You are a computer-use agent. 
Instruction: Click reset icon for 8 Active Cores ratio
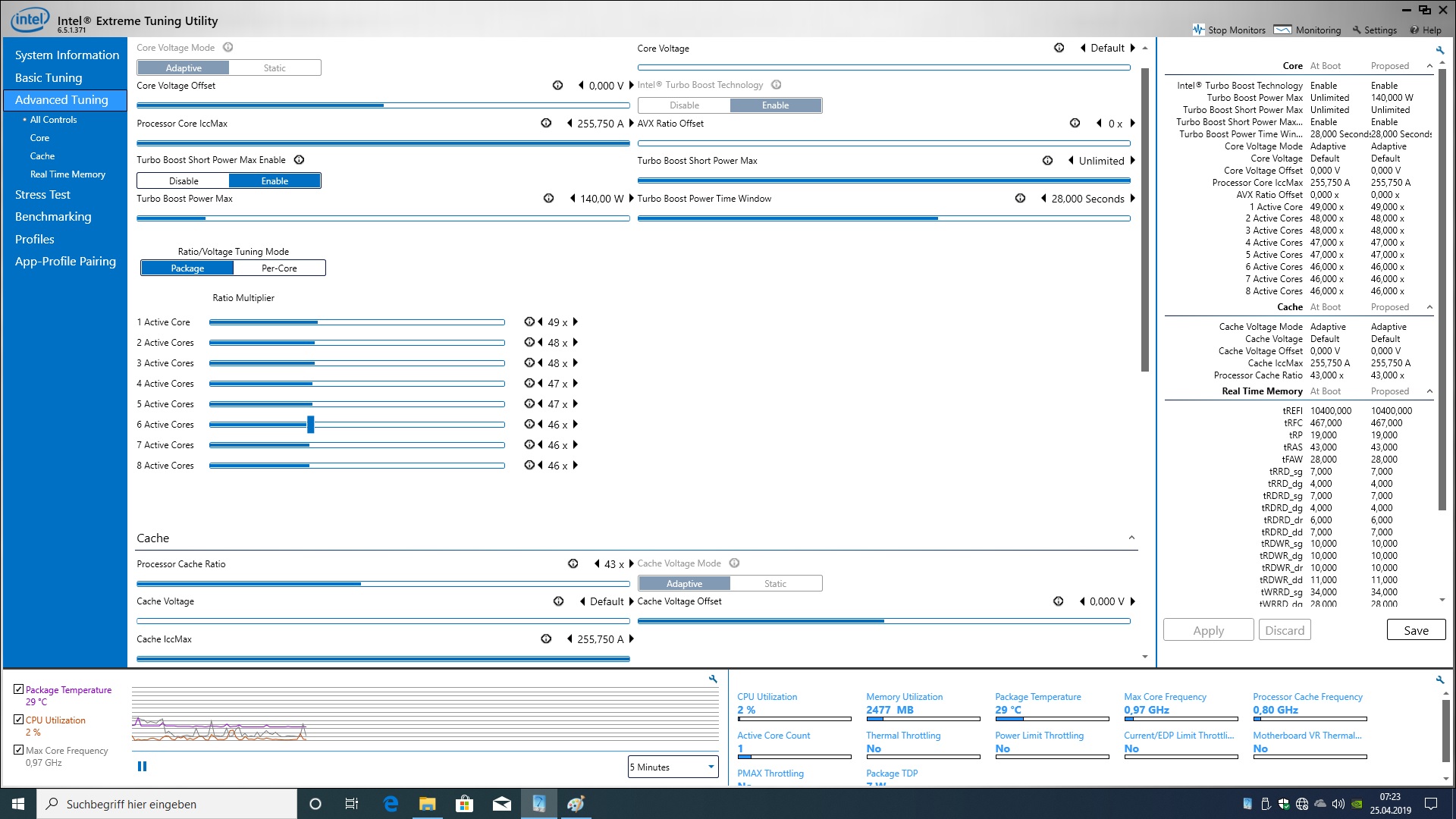point(529,465)
